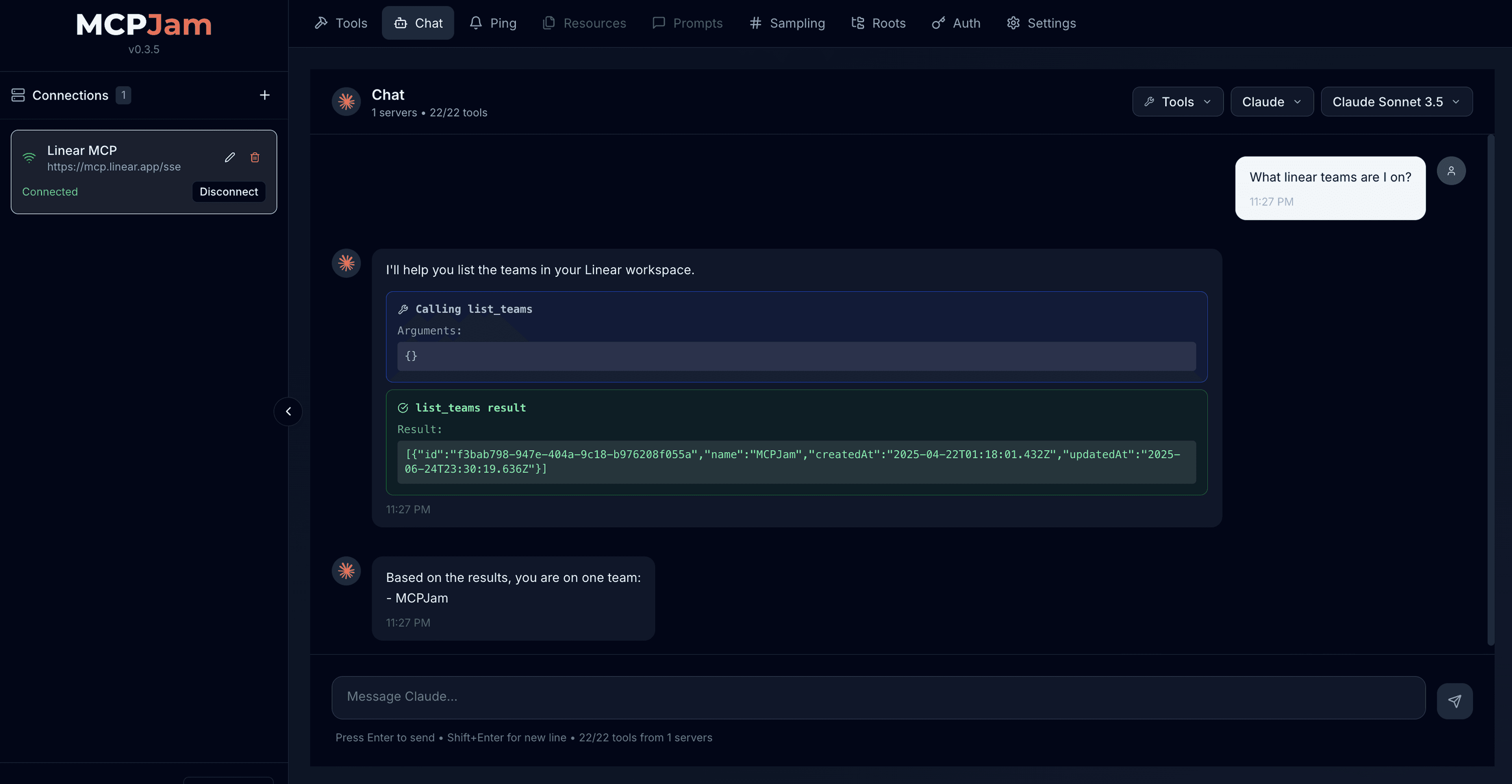Click the Message Claude input field
This screenshot has width=1512, height=784.
(x=878, y=697)
